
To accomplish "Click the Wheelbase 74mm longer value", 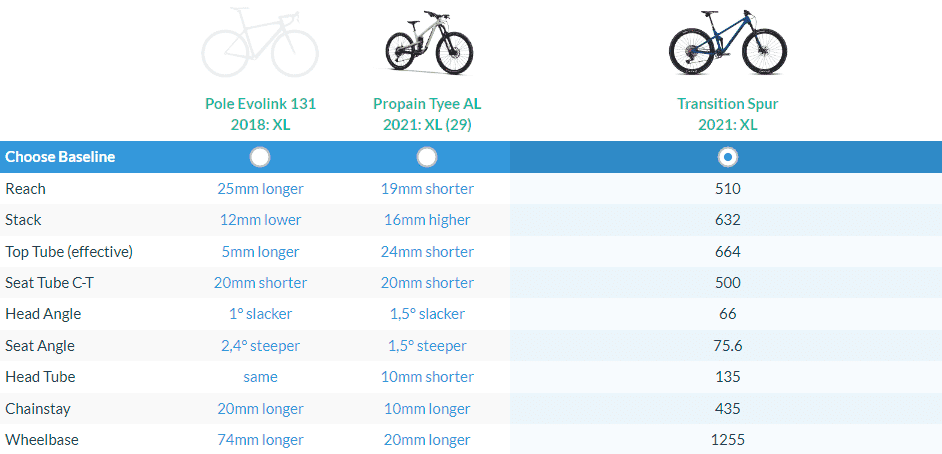I will tap(260, 440).
